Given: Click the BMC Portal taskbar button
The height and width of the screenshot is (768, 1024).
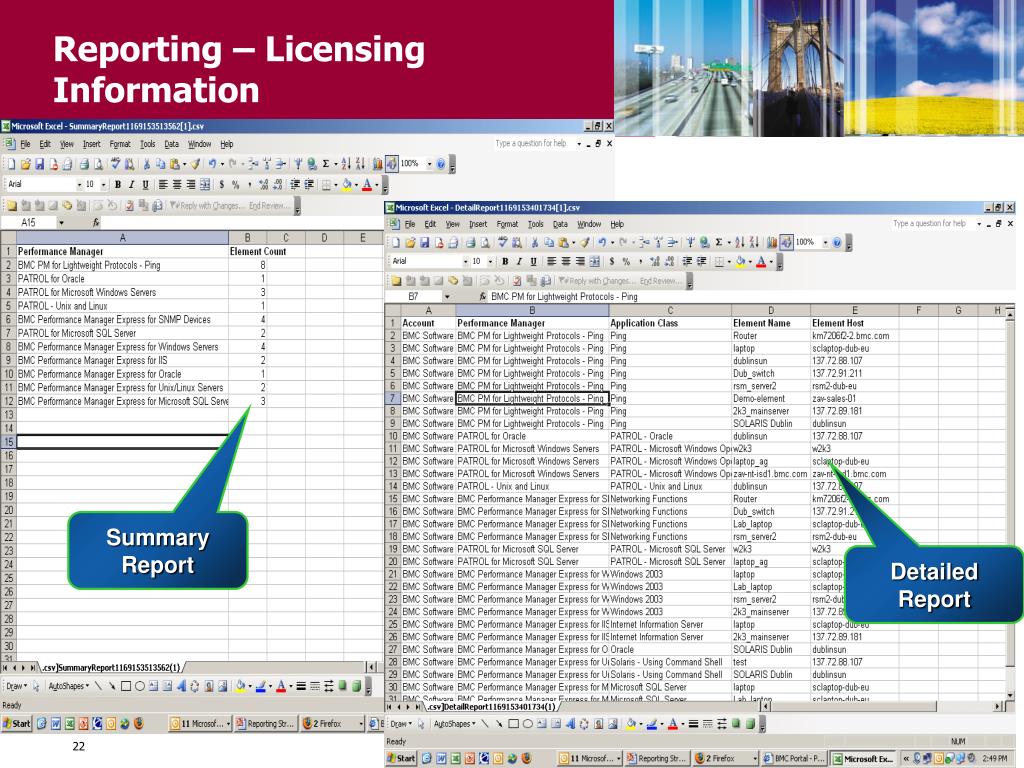Looking at the screenshot, I should 793,758.
